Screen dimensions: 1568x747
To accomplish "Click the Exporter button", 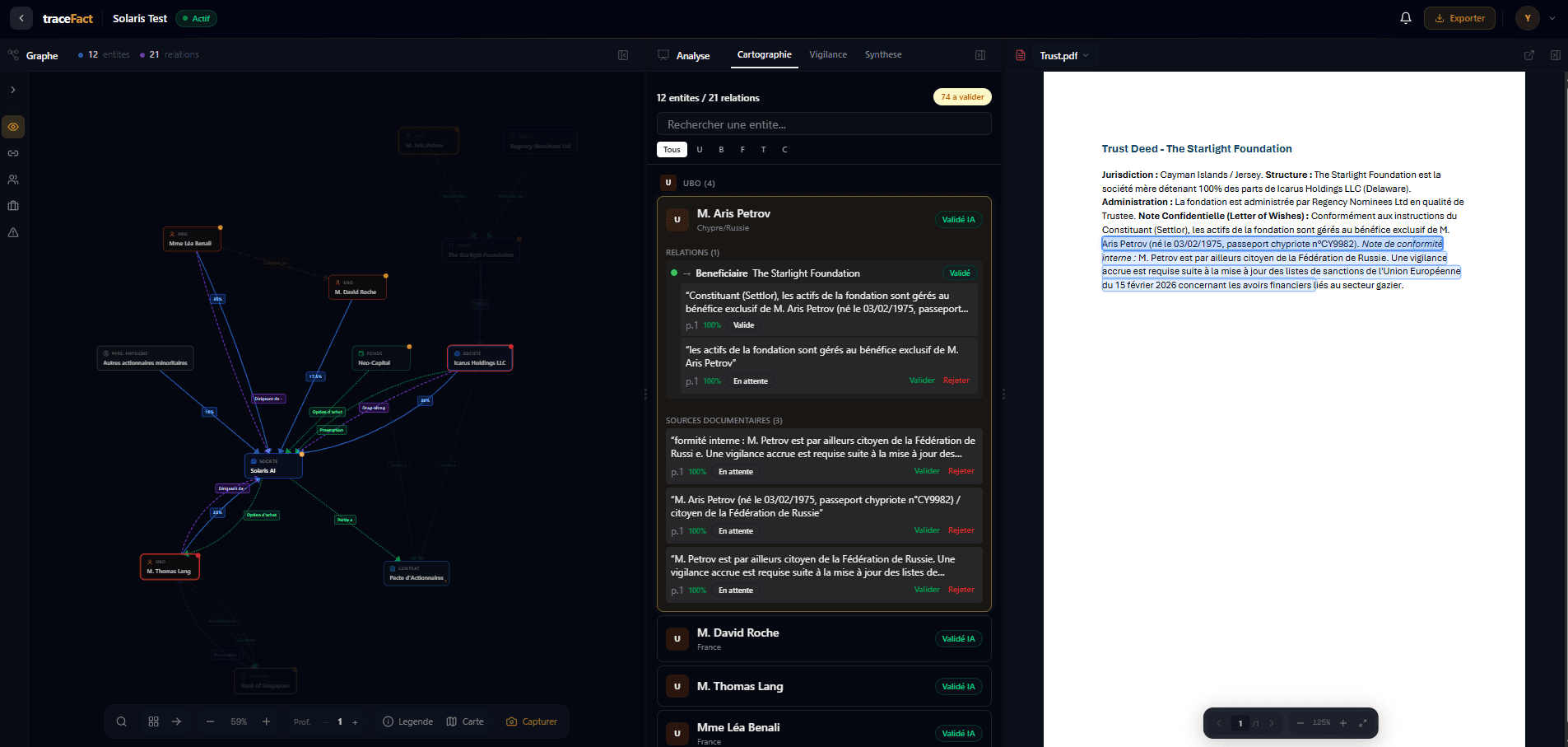I will tap(1459, 17).
